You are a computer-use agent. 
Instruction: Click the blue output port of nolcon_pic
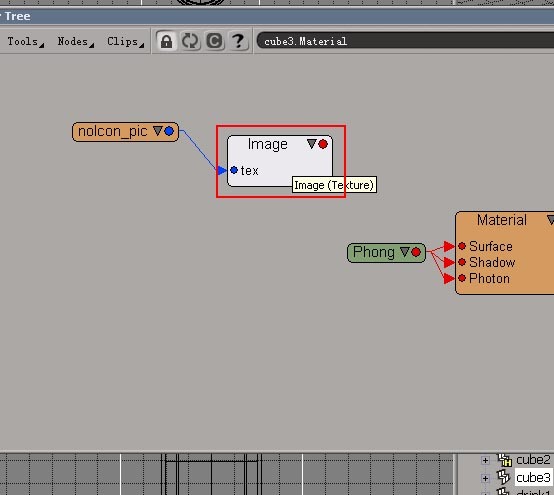(x=169, y=131)
